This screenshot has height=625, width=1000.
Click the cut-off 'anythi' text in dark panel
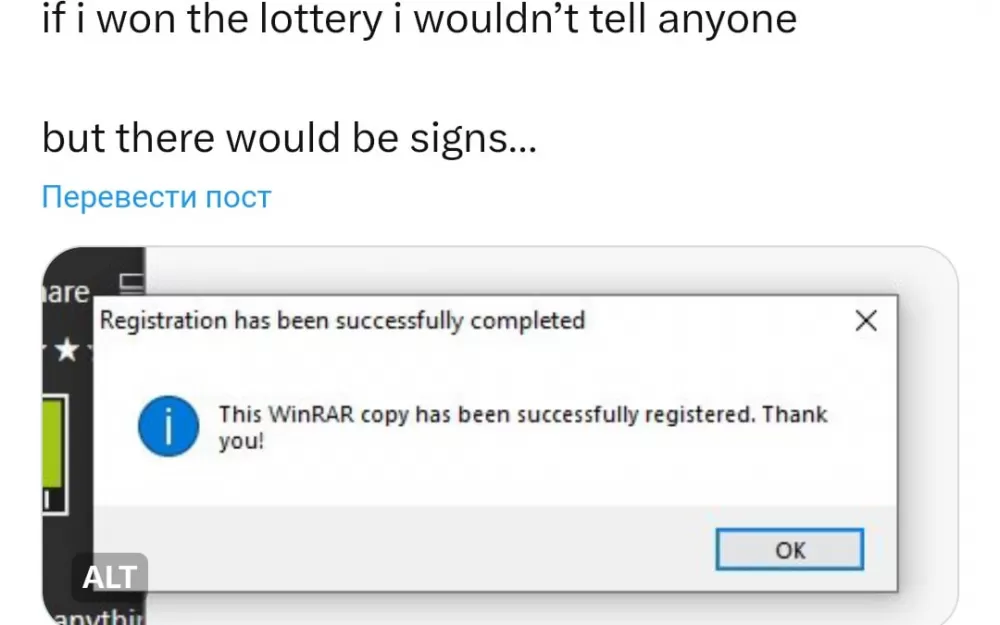point(98,617)
